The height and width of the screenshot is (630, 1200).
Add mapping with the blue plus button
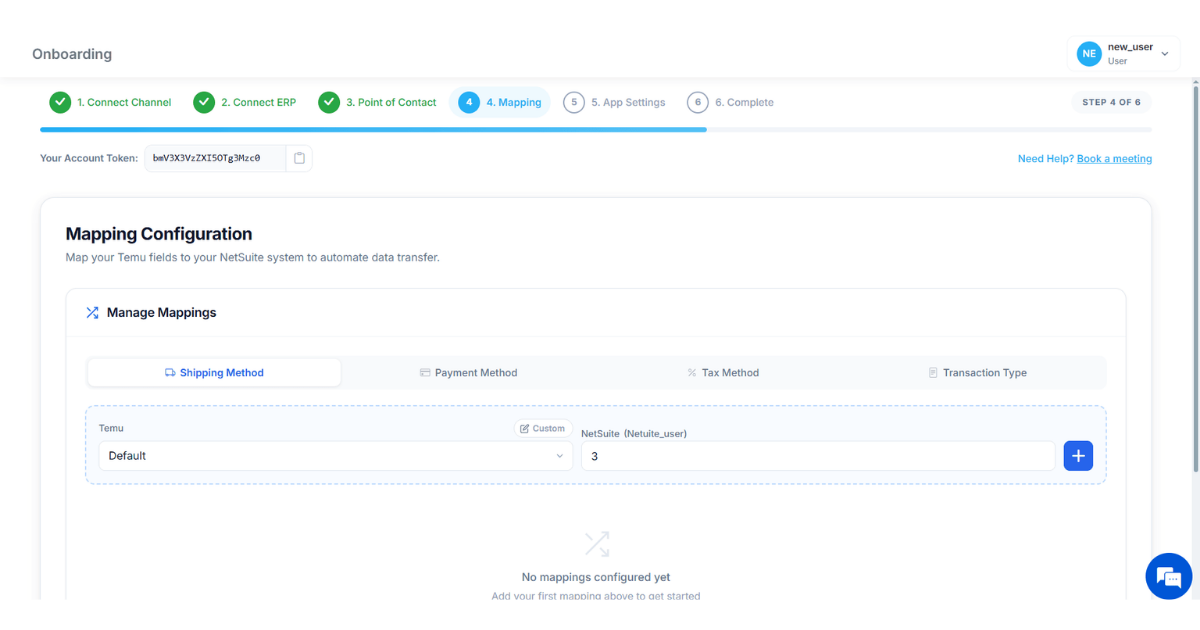click(x=1078, y=456)
